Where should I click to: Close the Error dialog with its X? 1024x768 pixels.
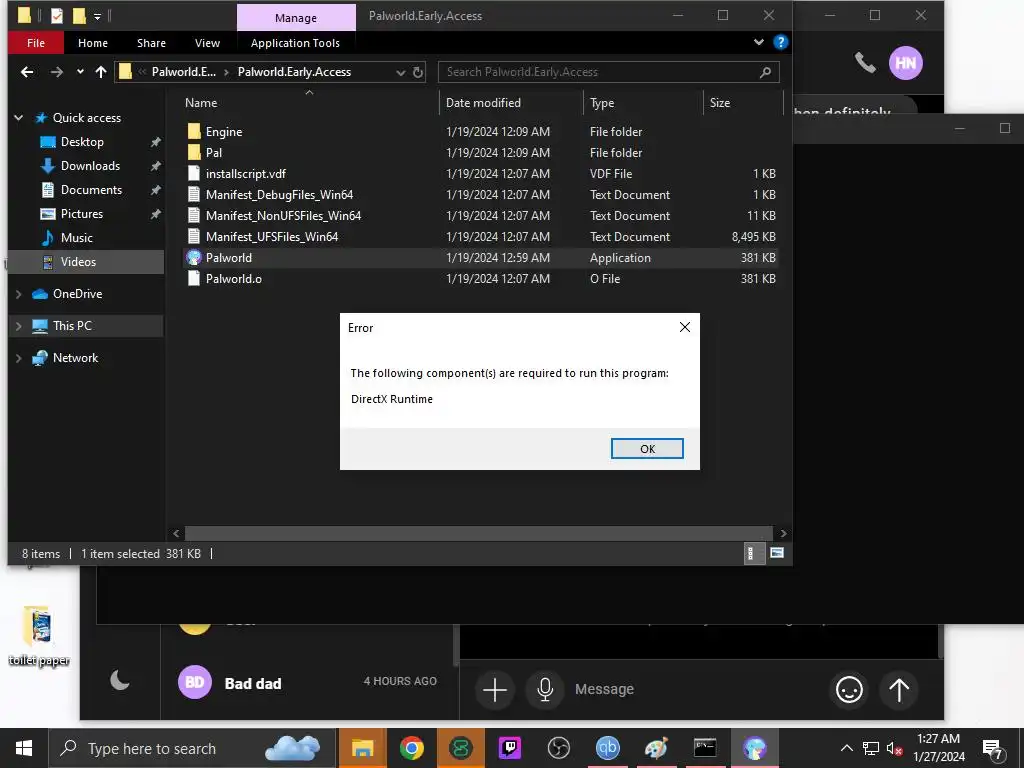pyautogui.click(x=684, y=327)
